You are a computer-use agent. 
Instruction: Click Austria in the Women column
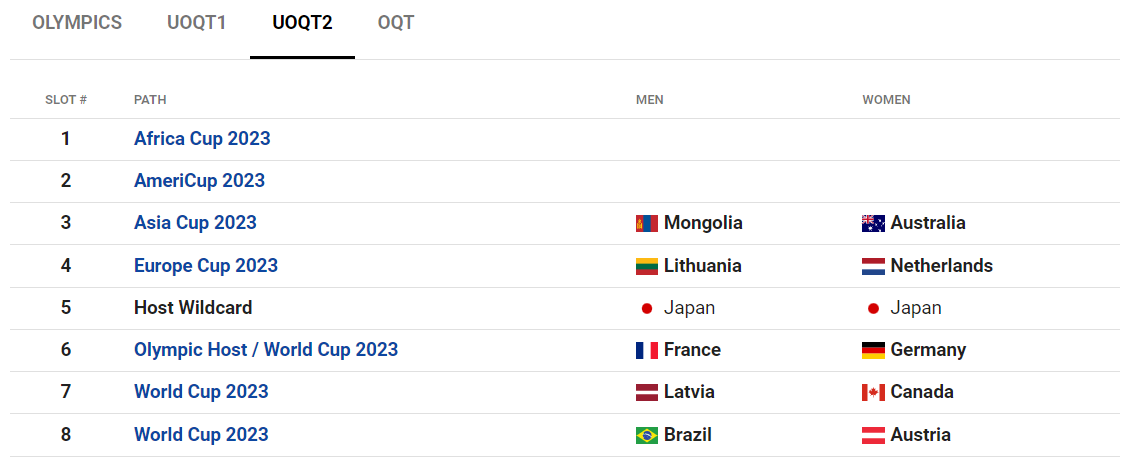(x=921, y=434)
